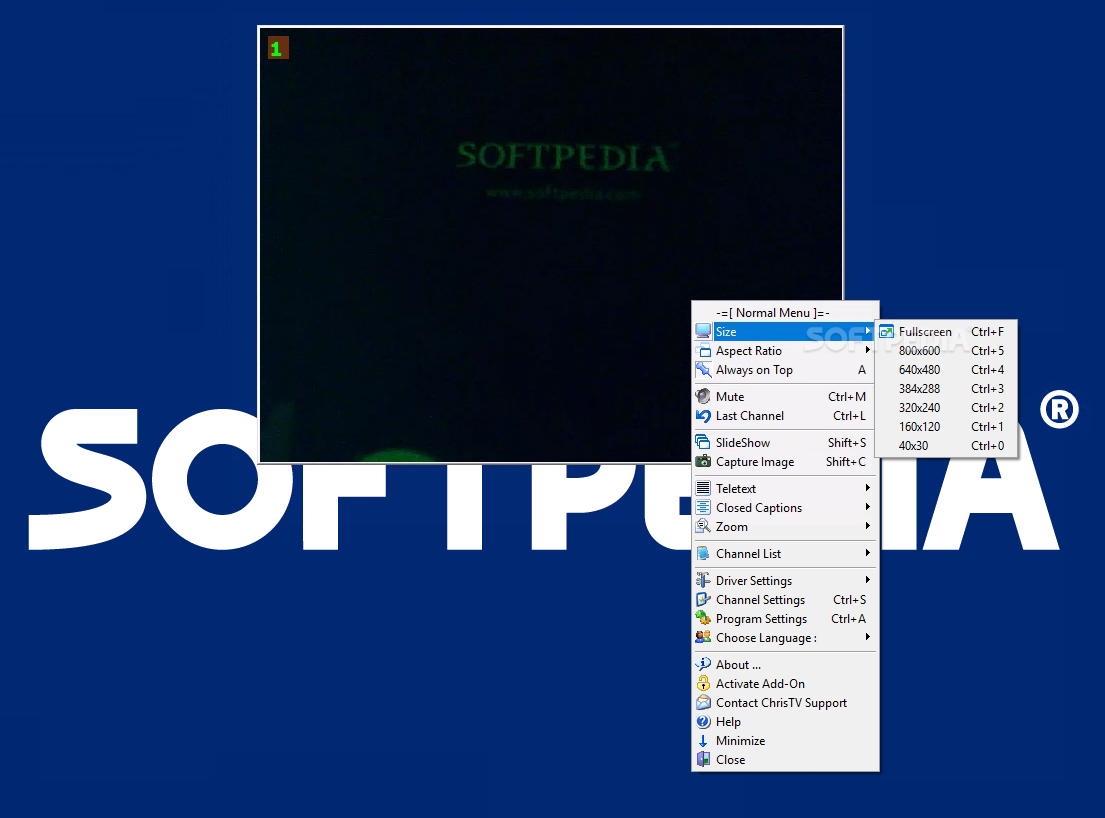1105x818 pixels.
Task: Click the people icon for Choose Language
Action: [x=703, y=637]
